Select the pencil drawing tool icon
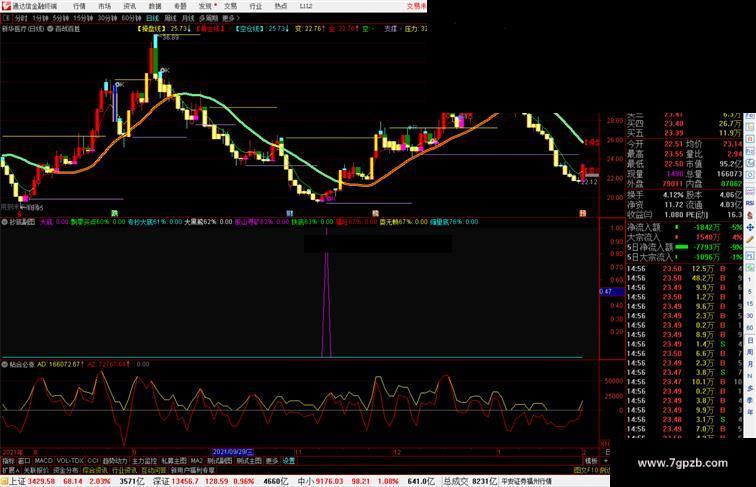Image resolution: width=756 pixels, height=487 pixels. (750, 240)
